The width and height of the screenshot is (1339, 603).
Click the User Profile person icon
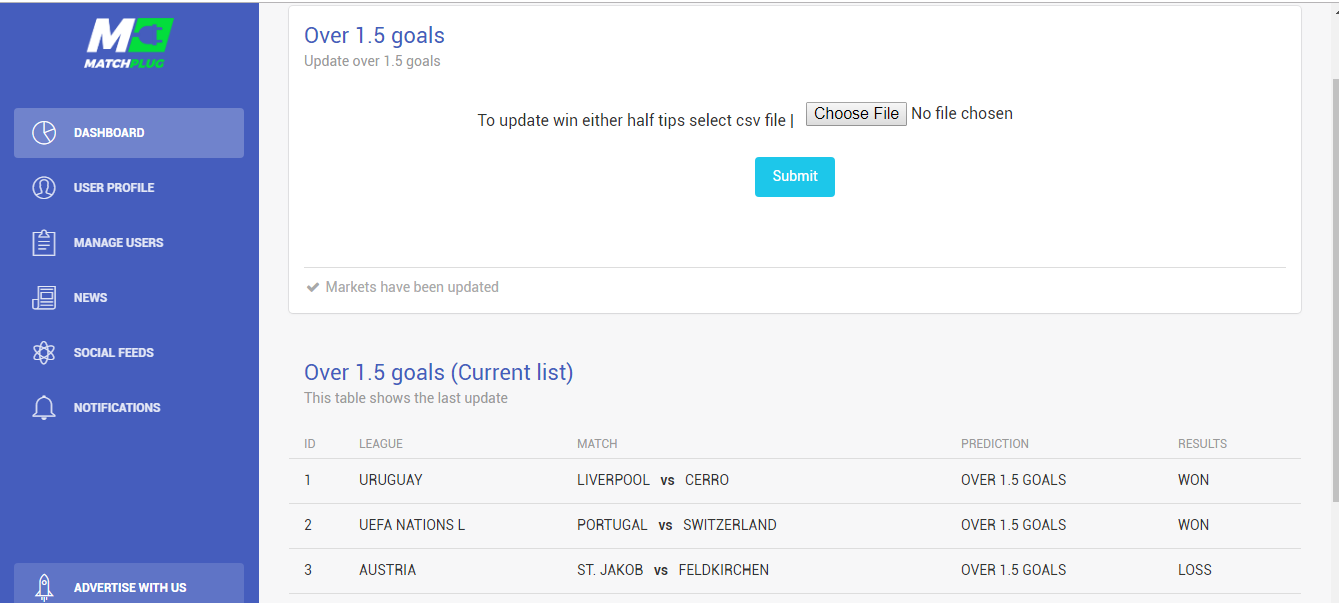pyautogui.click(x=44, y=188)
